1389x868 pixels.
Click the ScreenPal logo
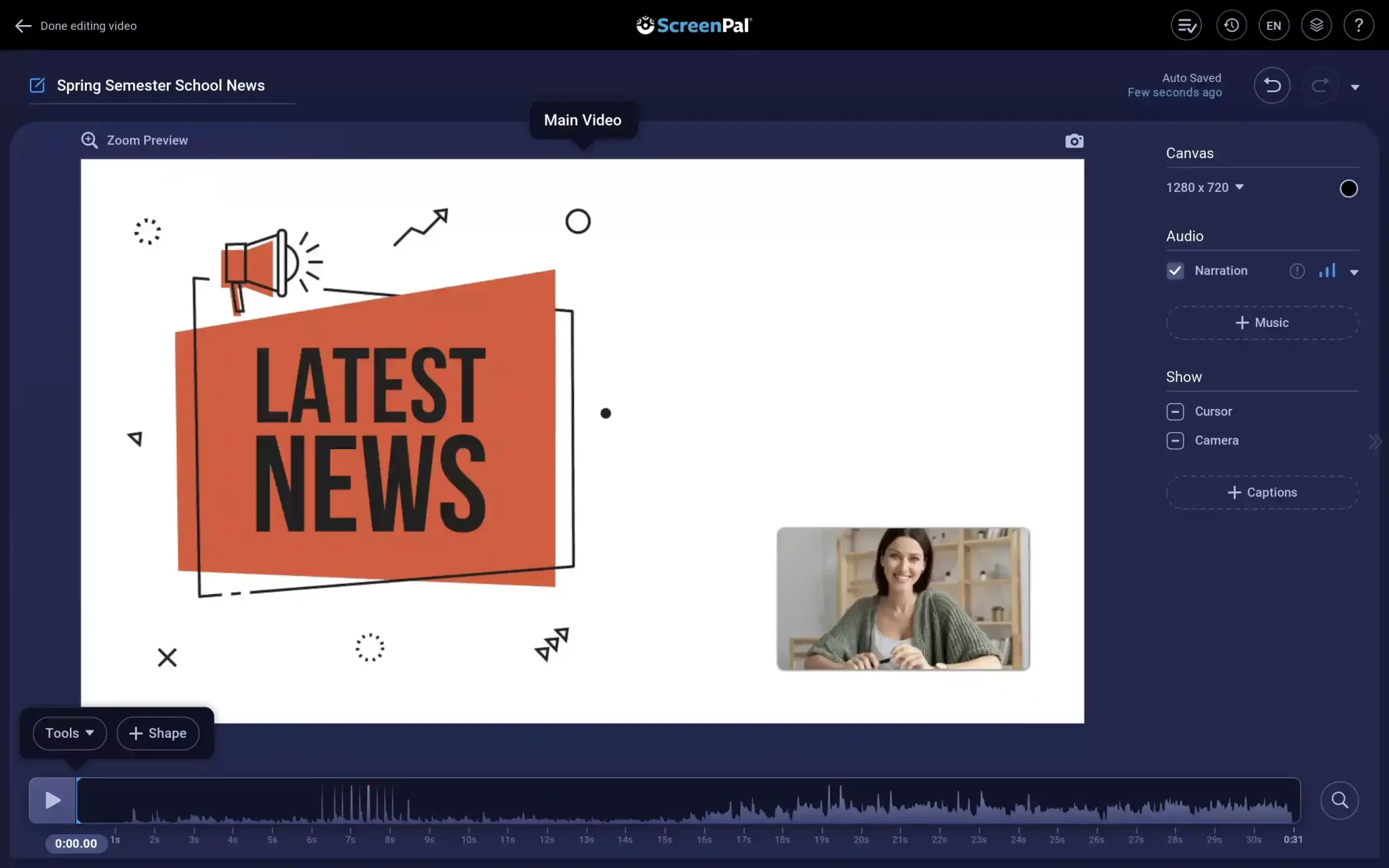tap(694, 26)
